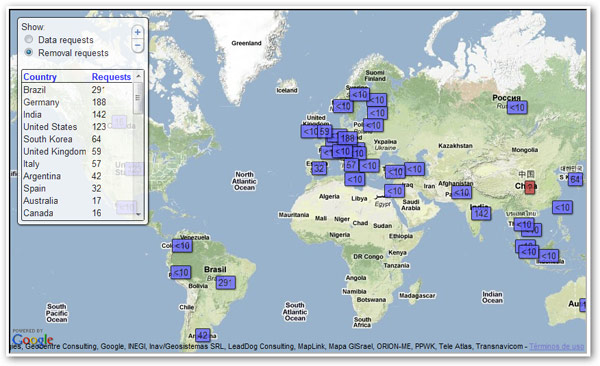Click the red question mark marker on China

click(x=530, y=188)
